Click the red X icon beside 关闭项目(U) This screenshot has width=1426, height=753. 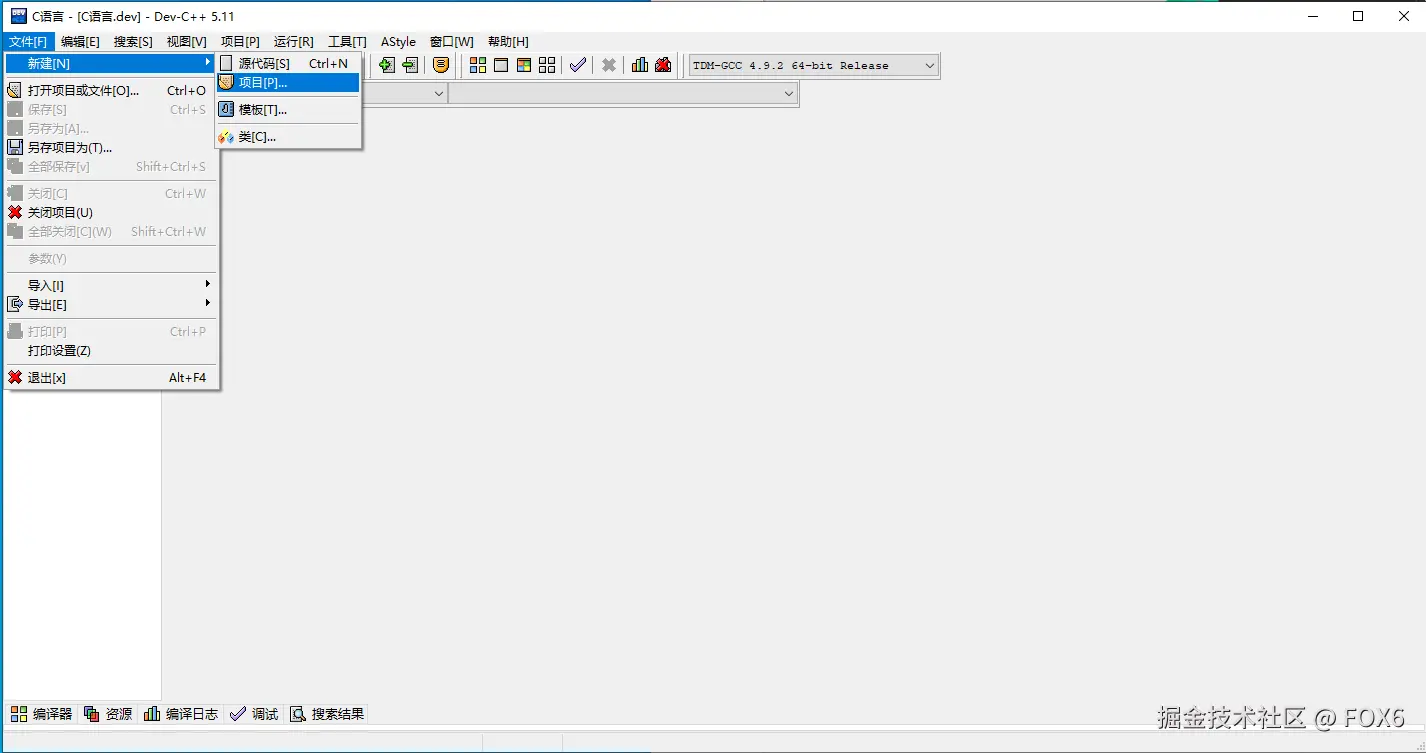point(15,212)
